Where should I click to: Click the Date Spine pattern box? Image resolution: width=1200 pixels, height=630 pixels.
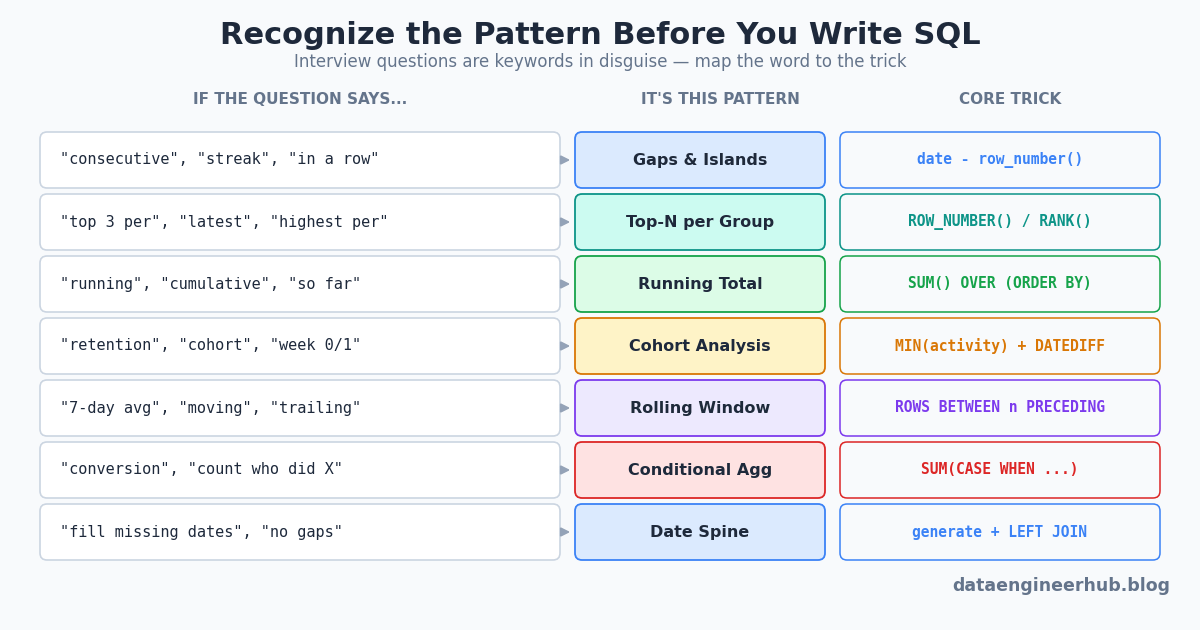(x=700, y=532)
